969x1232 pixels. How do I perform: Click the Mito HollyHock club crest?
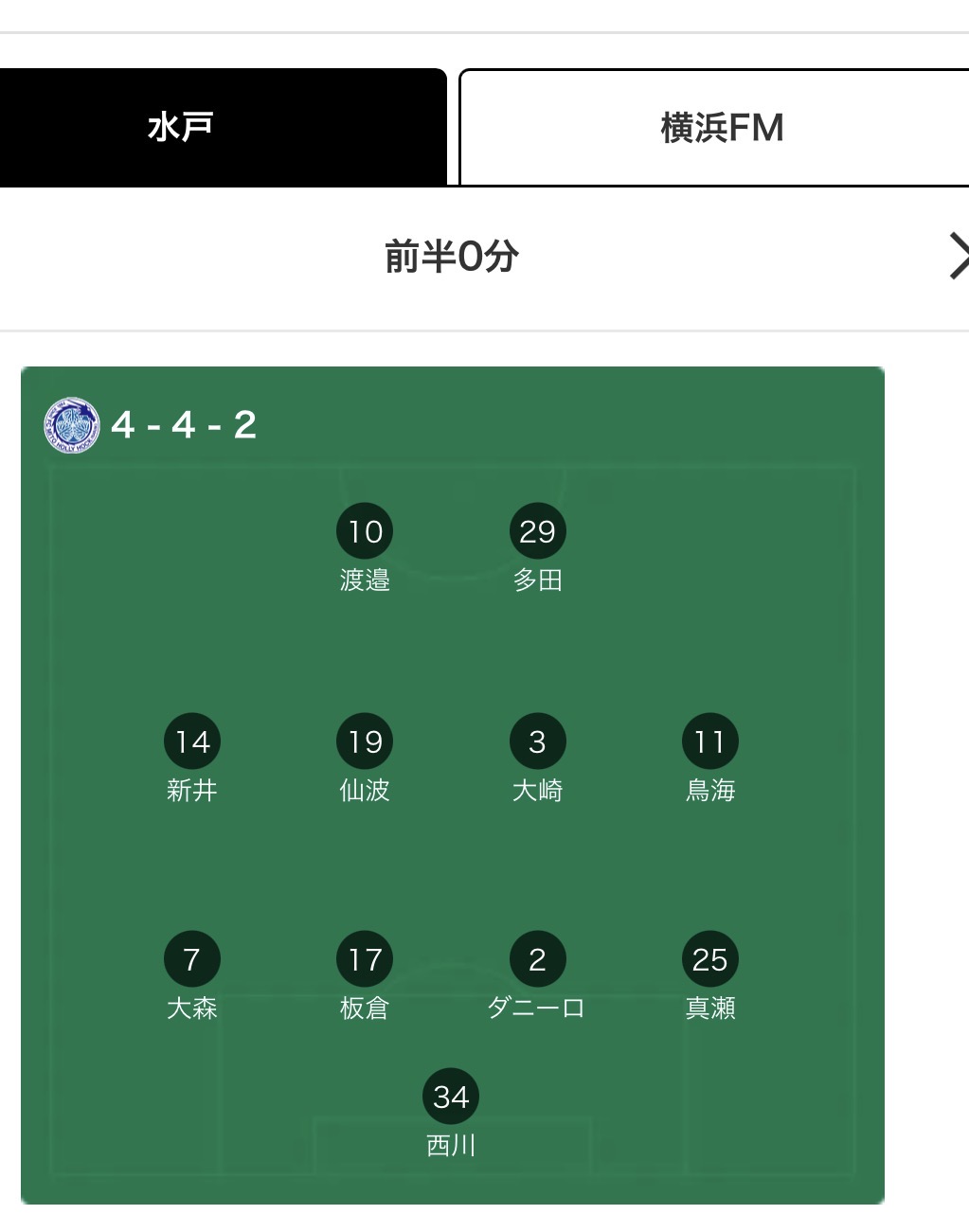[x=72, y=425]
